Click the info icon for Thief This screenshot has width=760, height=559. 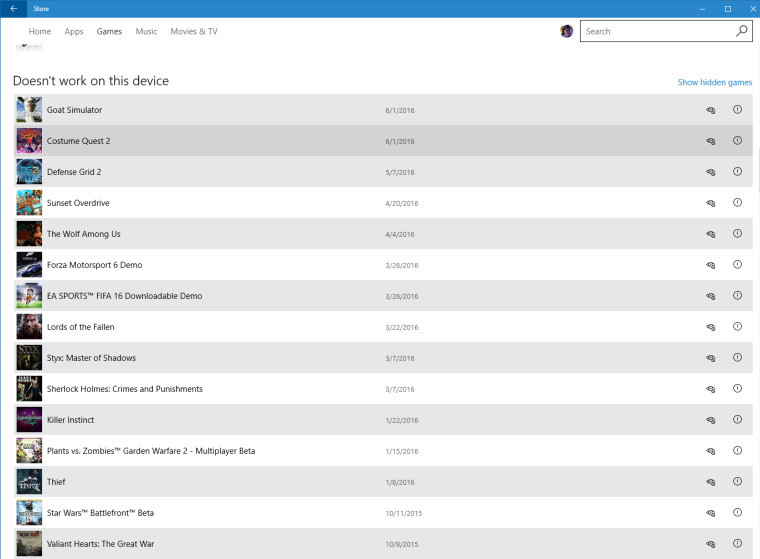(737, 482)
